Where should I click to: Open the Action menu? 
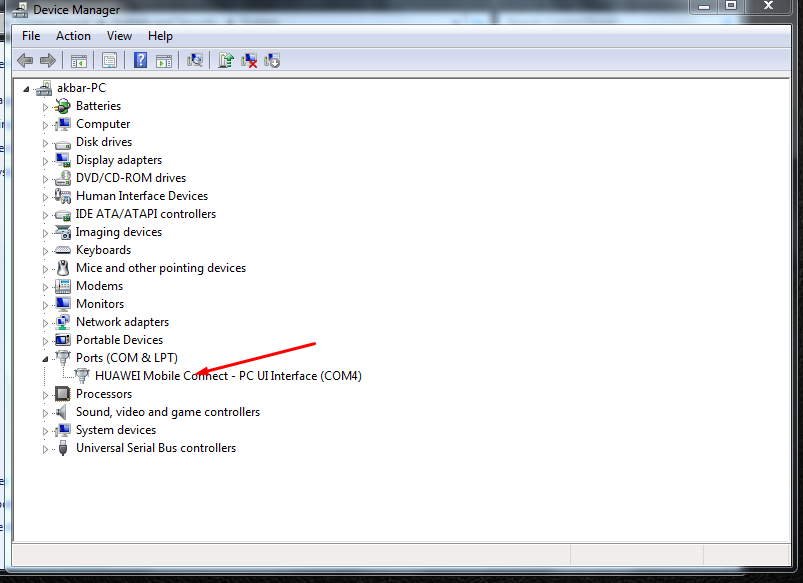[73, 35]
